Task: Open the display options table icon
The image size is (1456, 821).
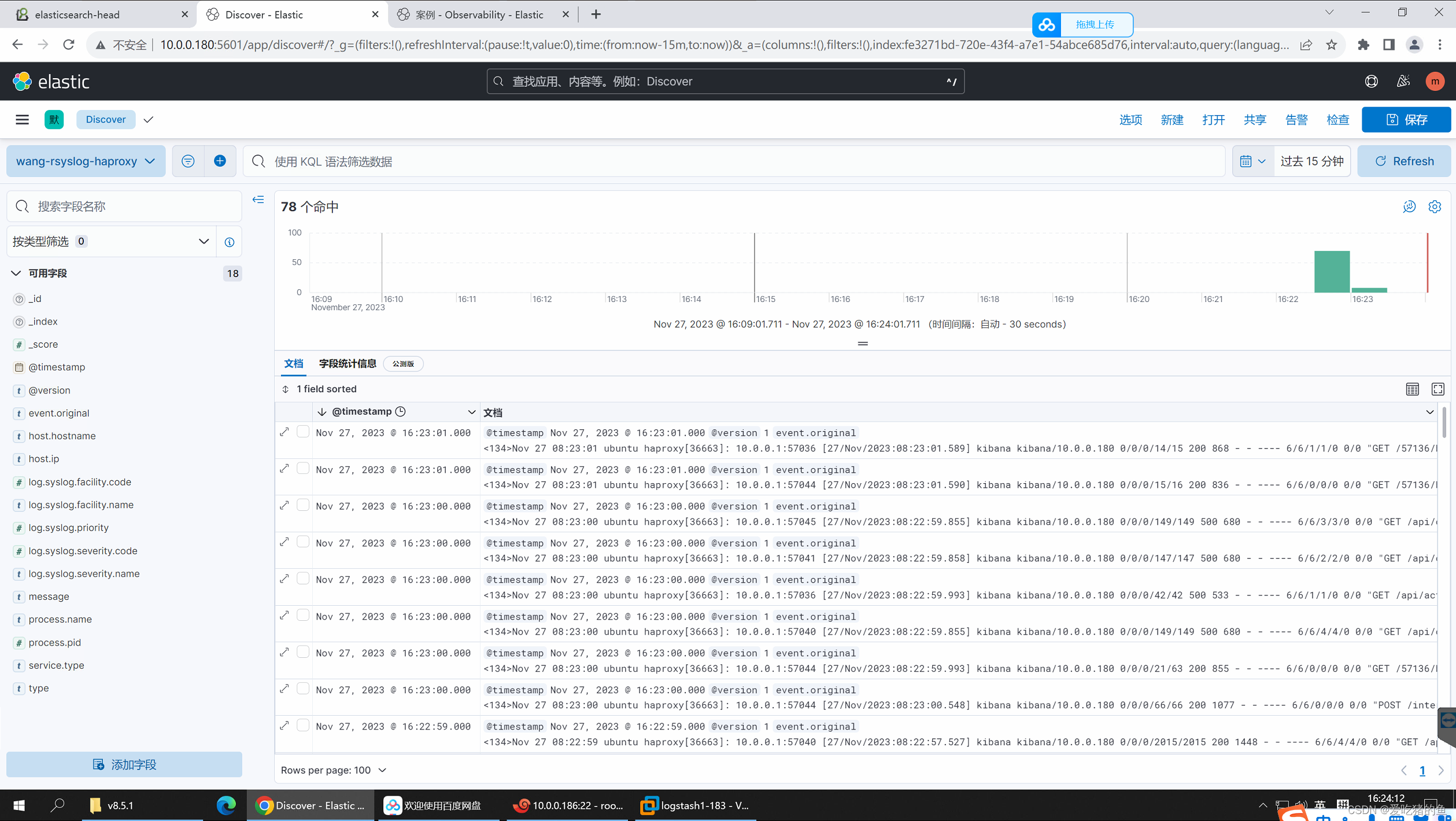Action: click(x=1412, y=389)
